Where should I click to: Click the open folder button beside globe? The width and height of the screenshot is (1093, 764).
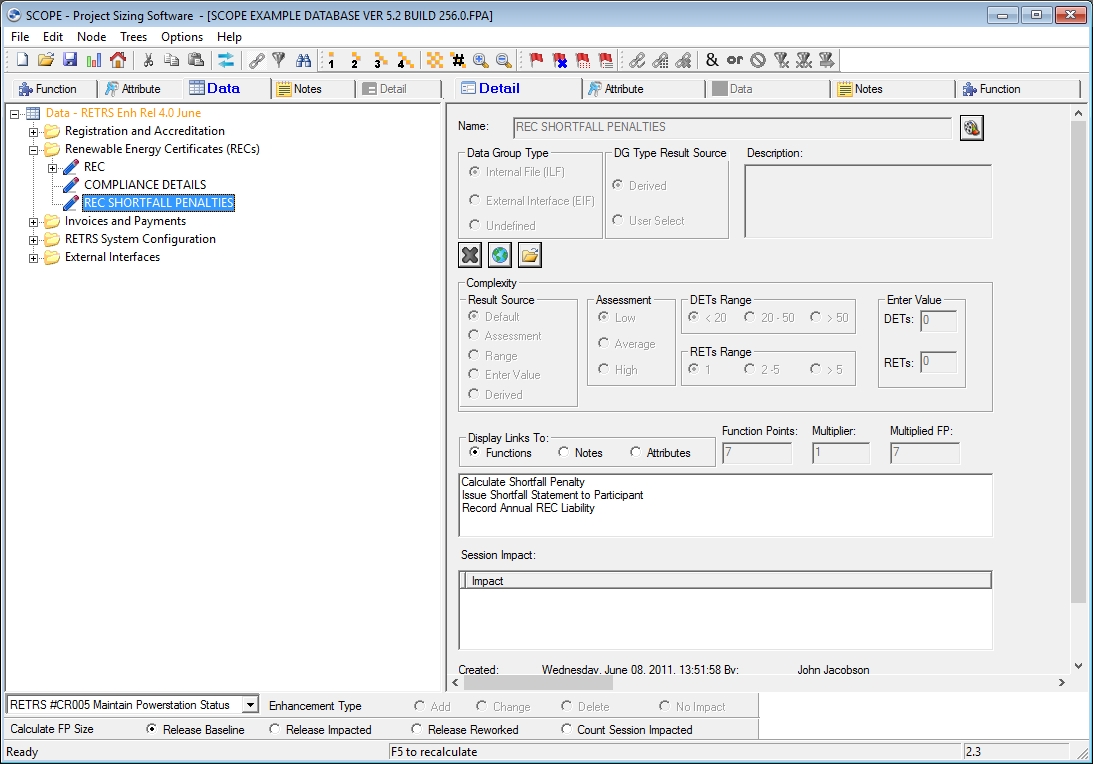pyautogui.click(x=530, y=255)
